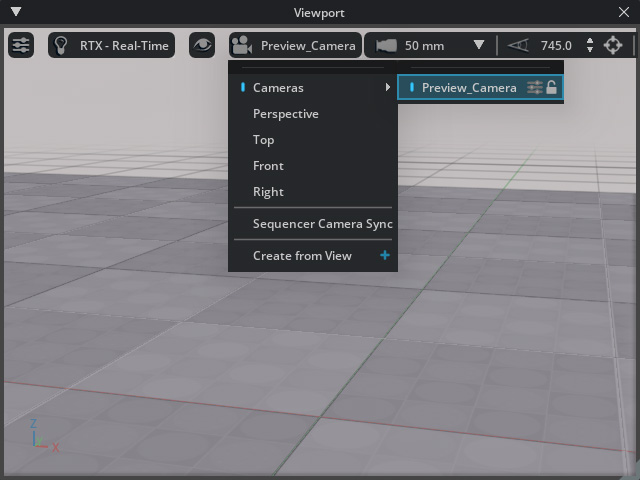640x480 pixels.
Task: Click the RTX lightbulb renderer icon
Action: [x=62, y=45]
